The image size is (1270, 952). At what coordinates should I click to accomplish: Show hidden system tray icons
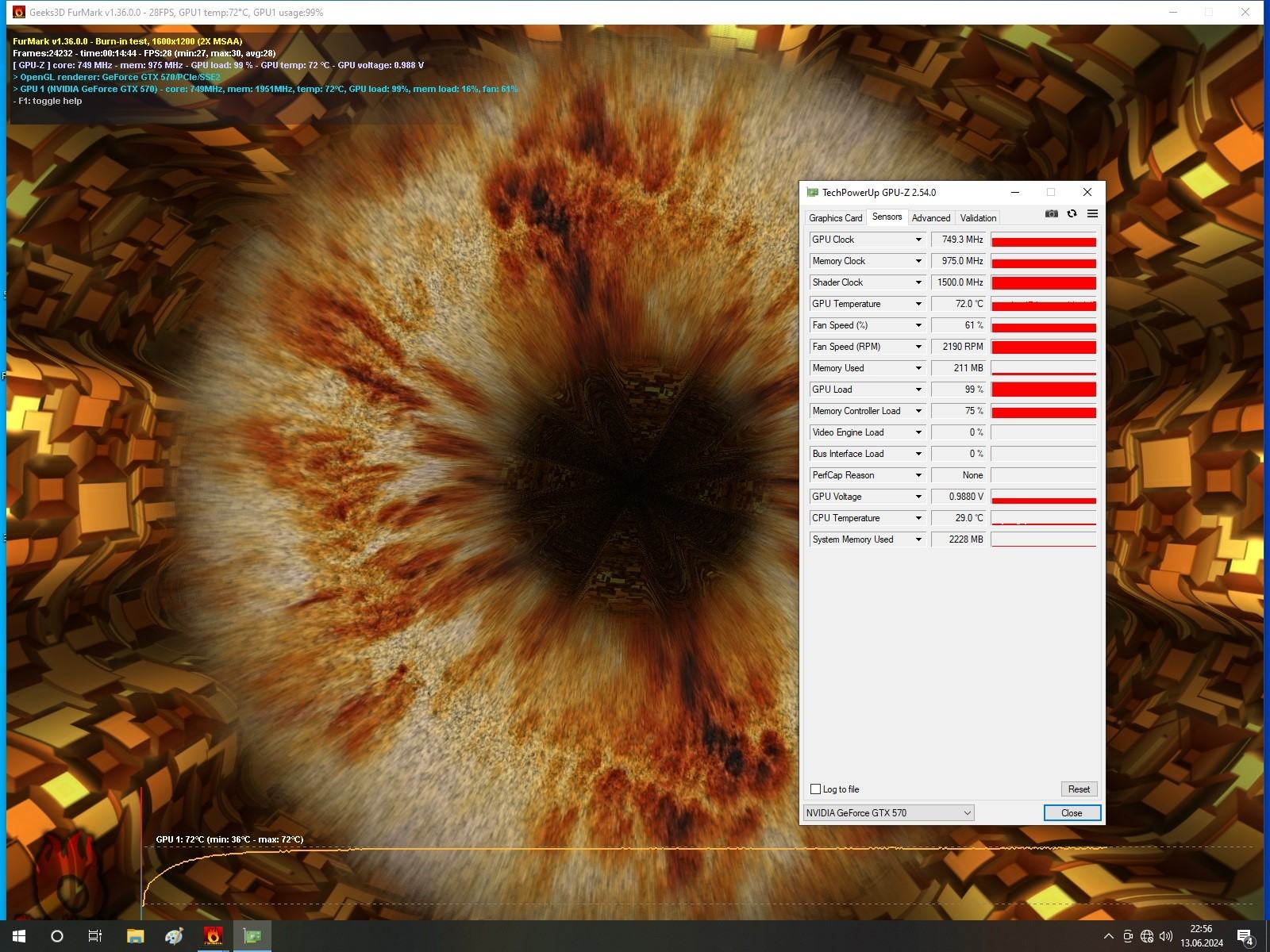(x=1109, y=936)
